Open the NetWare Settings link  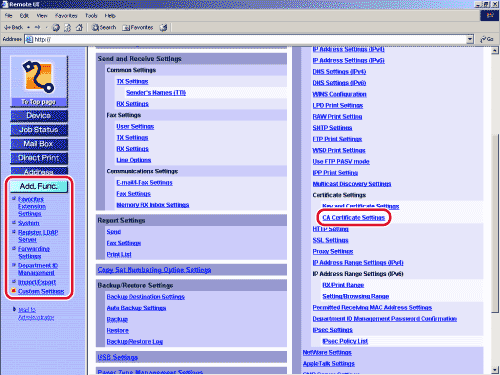pos(327,353)
